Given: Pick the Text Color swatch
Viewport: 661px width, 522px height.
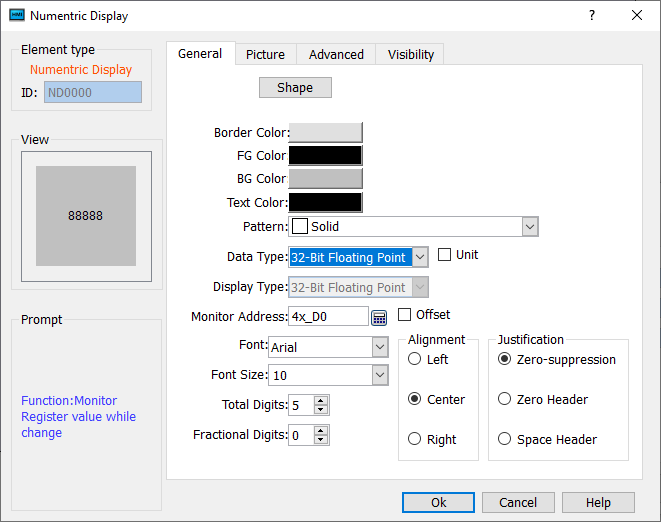Looking at the screenshot, I should (325, 203).
